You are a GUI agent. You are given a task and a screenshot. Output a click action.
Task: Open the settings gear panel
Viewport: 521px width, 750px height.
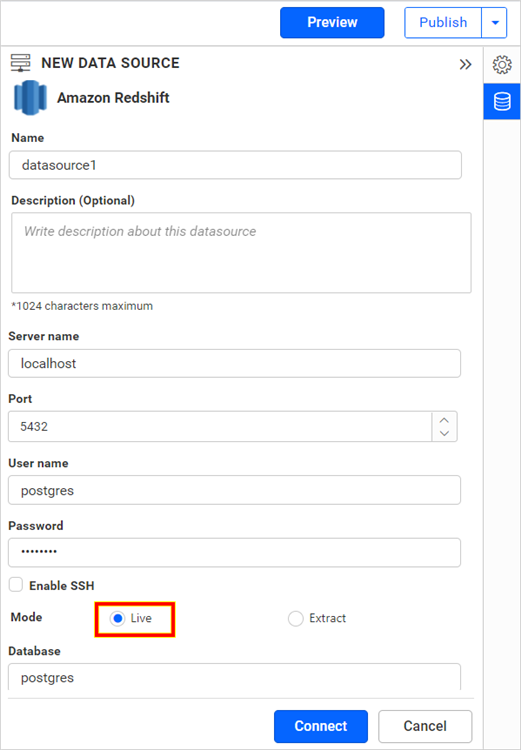coord(502,65)
